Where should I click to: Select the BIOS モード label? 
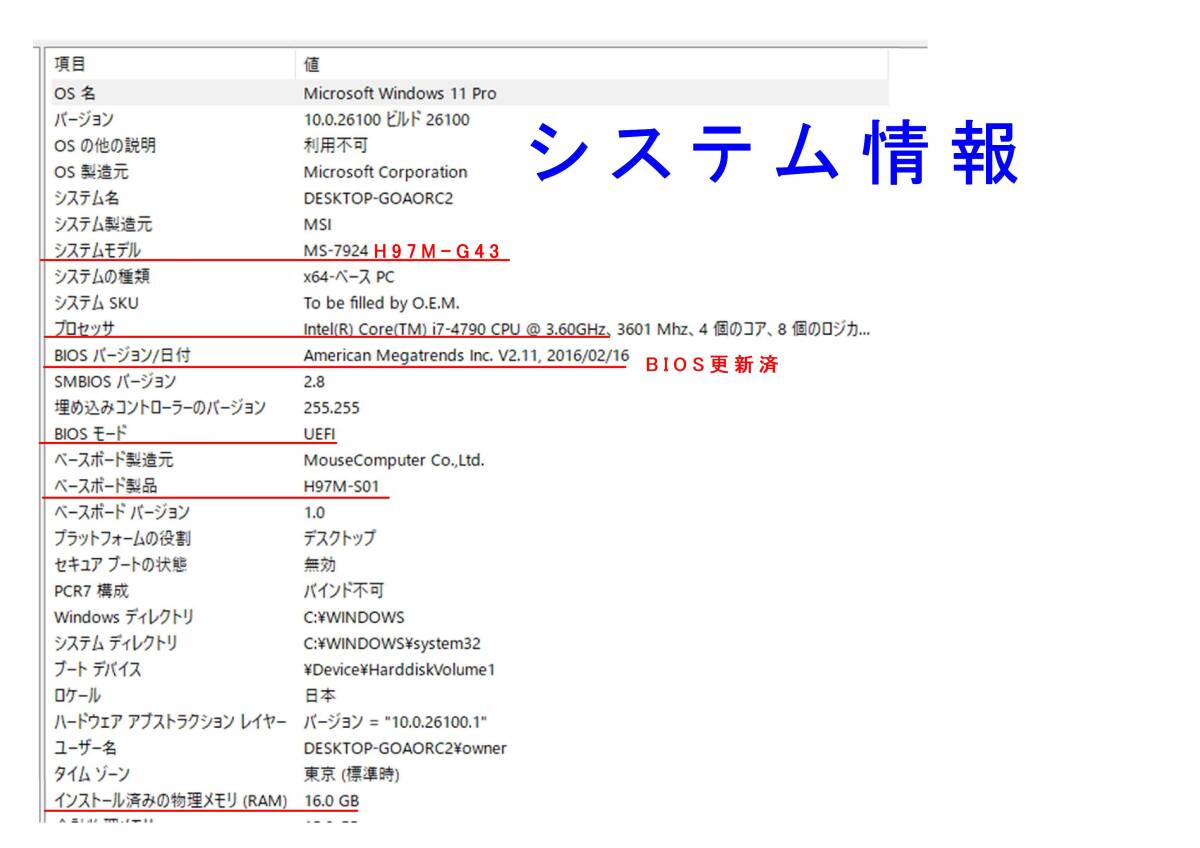(91, 434)
